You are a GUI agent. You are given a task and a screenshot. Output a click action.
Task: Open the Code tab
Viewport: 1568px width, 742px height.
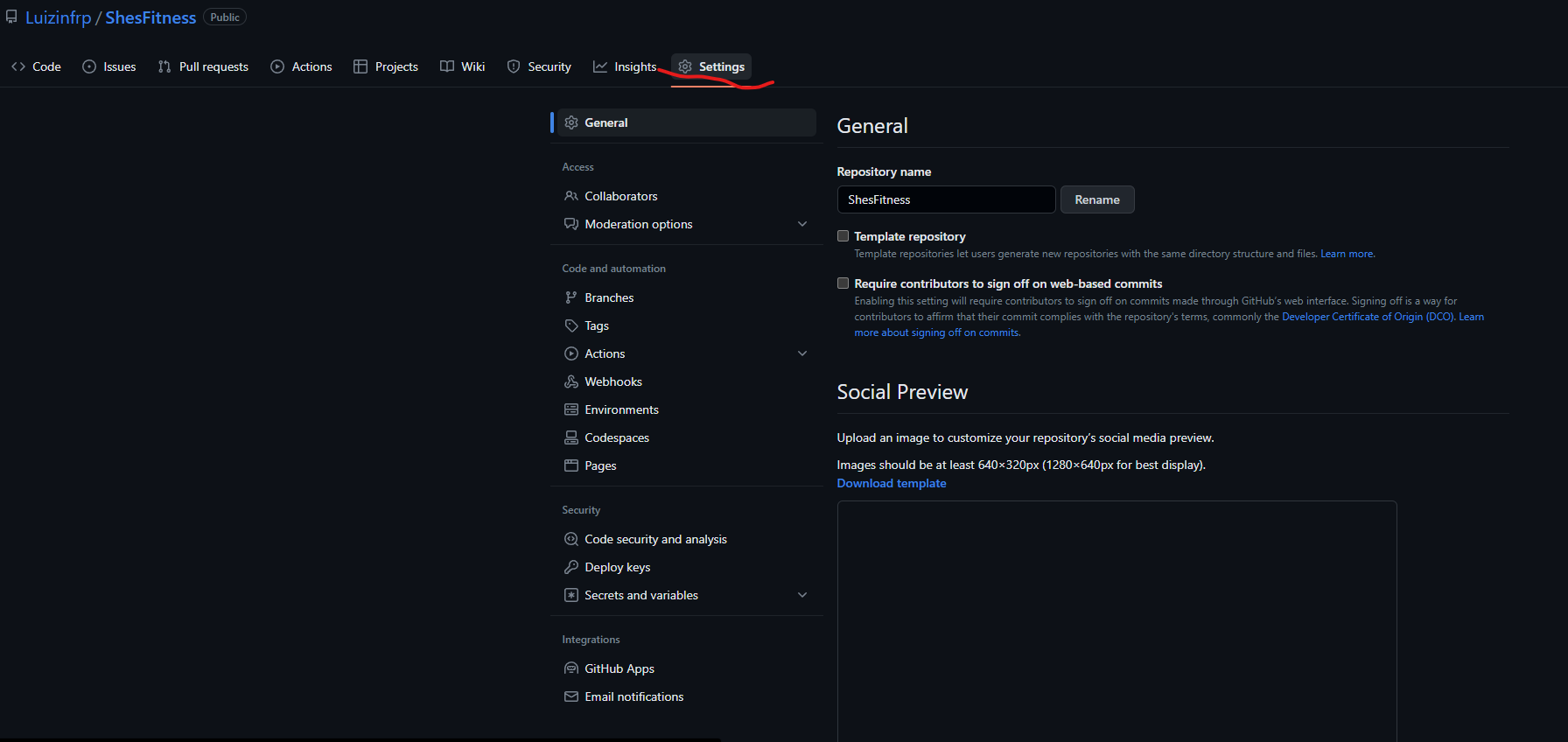click(x=36, y=66)
